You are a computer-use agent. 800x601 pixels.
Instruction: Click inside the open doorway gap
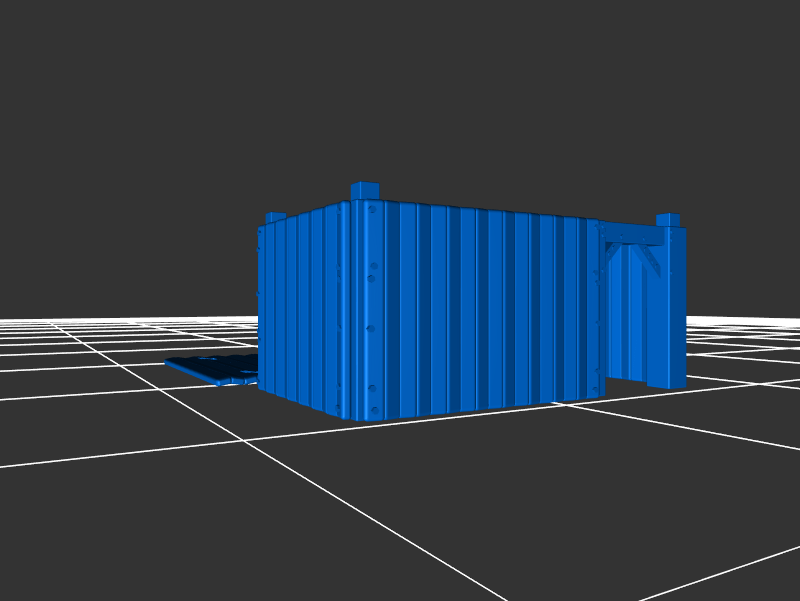click(x=628, y=320)
